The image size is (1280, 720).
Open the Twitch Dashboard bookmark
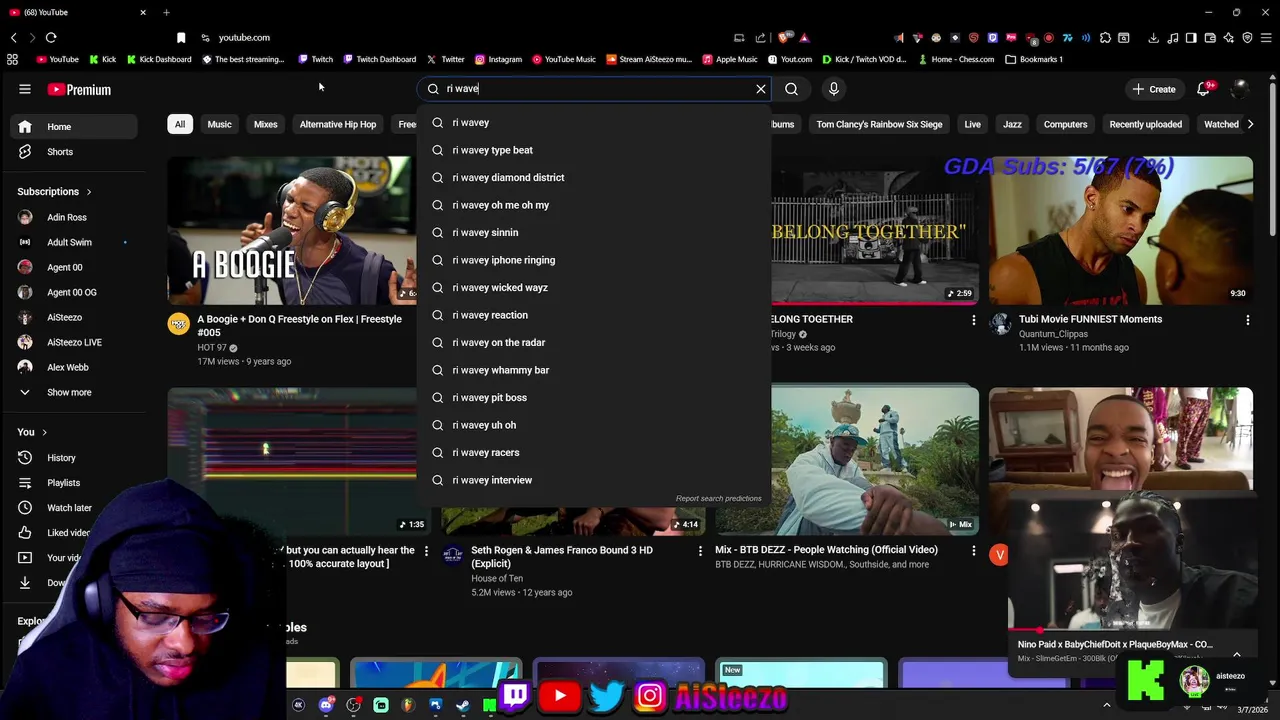(379, 59)
